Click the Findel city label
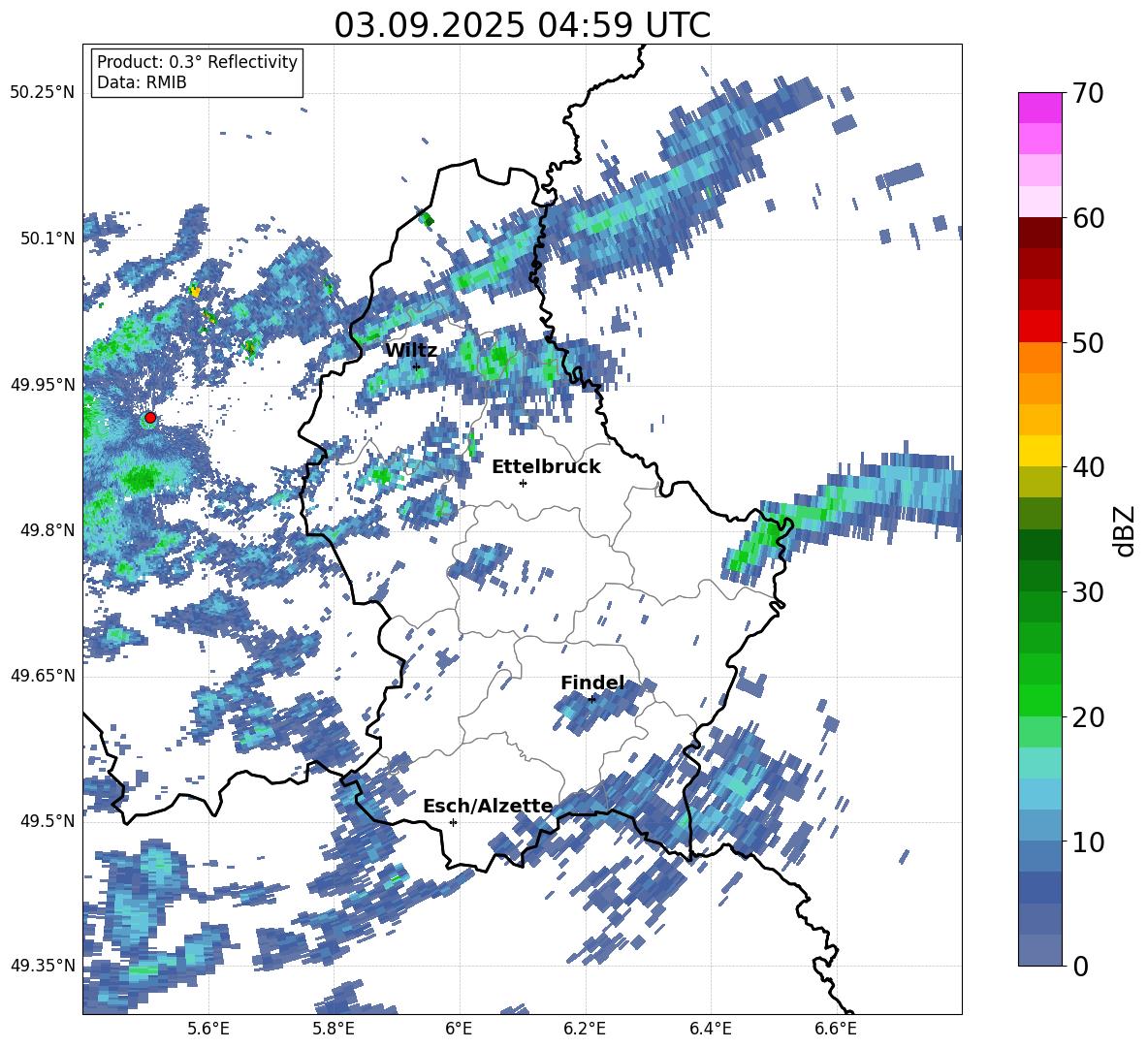Viewport: 1148px width, 1048px height. click(x=592, y=683)
